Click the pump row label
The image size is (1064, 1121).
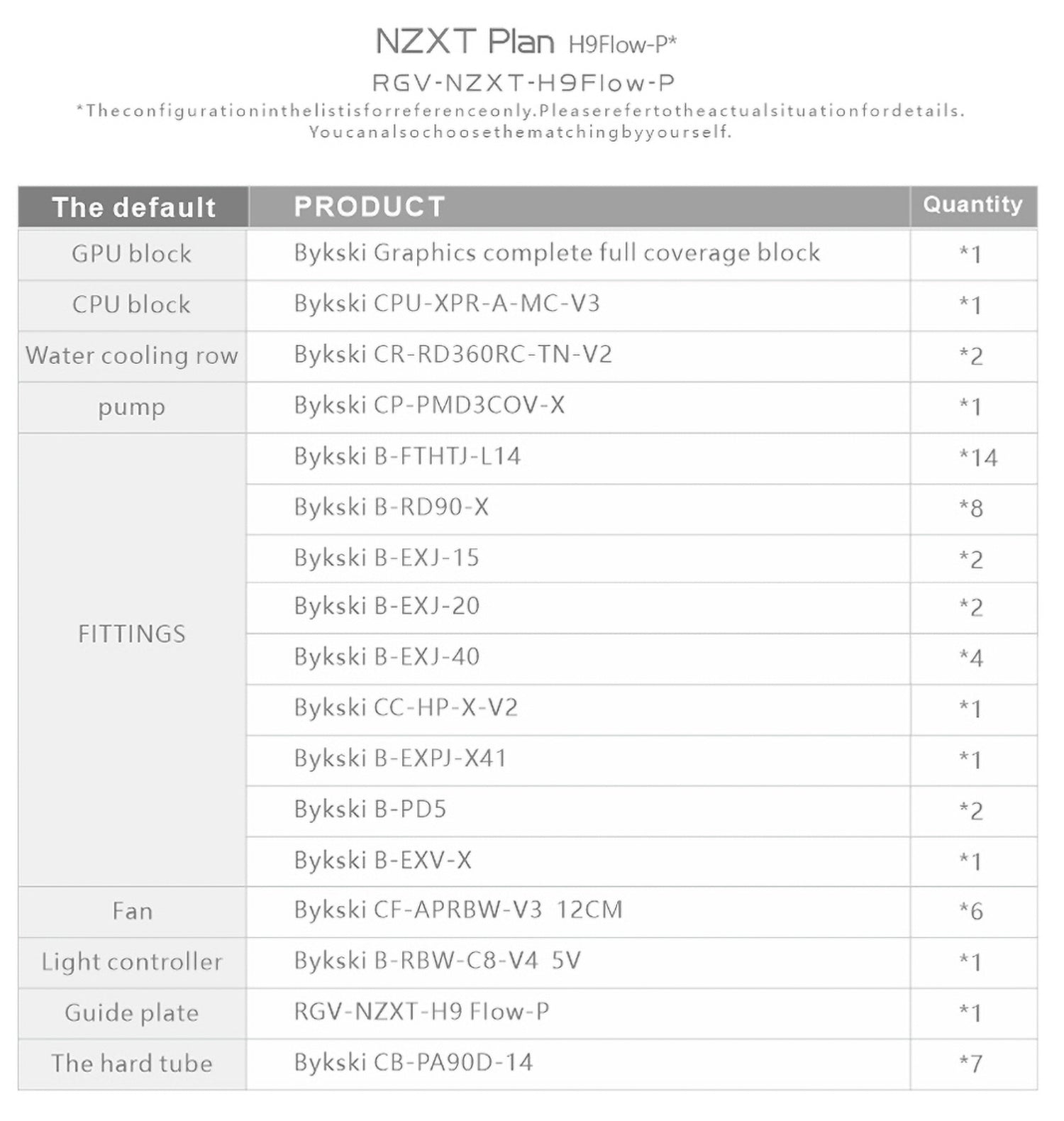point(132,407)
